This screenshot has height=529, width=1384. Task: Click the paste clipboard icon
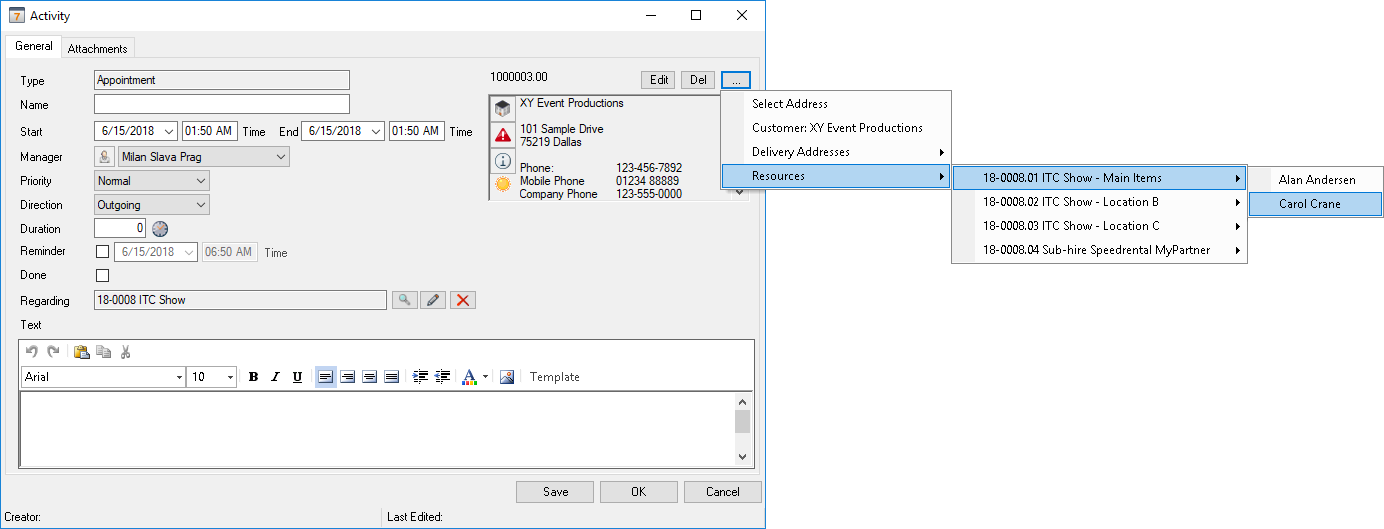point(82,352)
